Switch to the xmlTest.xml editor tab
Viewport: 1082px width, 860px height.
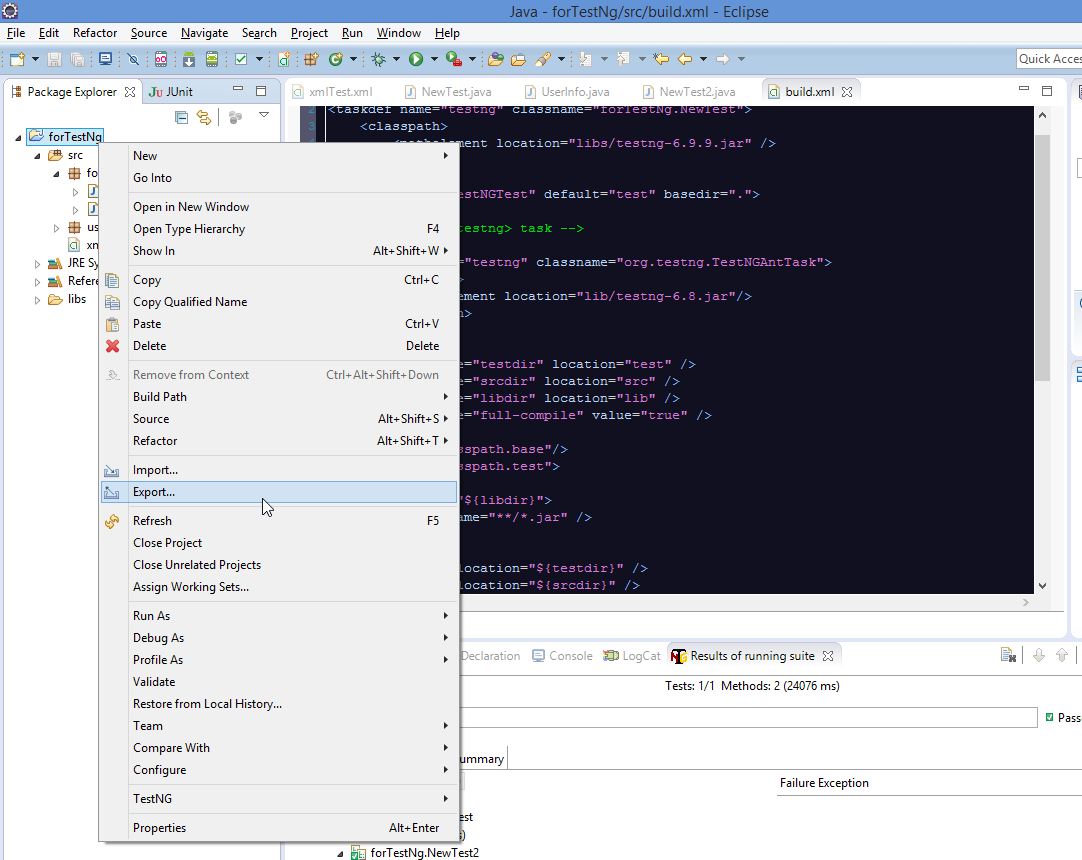[333, 92]
